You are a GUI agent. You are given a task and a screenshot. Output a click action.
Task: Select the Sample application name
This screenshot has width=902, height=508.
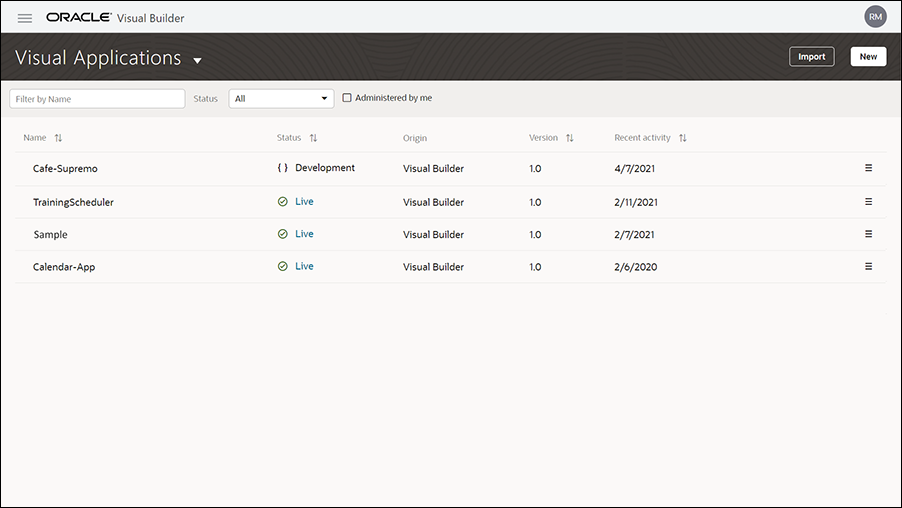tap(50, 235)
